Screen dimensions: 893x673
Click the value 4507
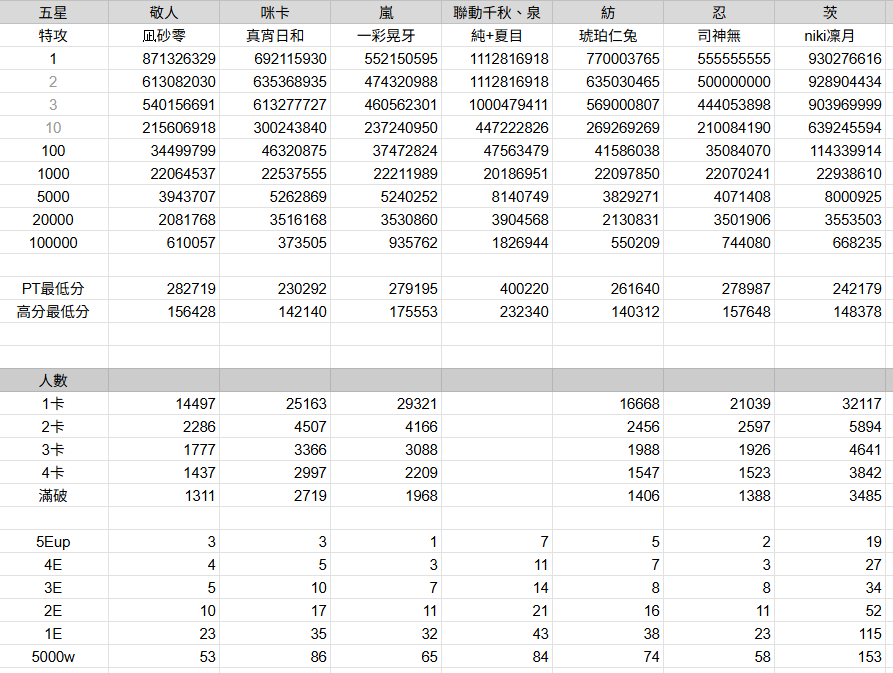(x=310, y=427)
